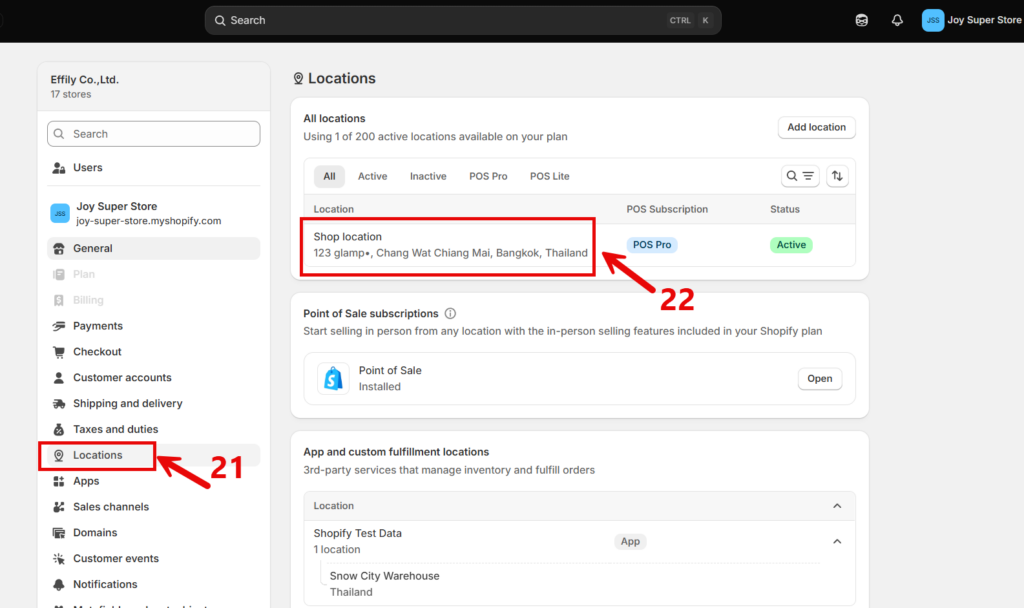
Task: Click the Sales channels icon
Action: pos(59,507)
